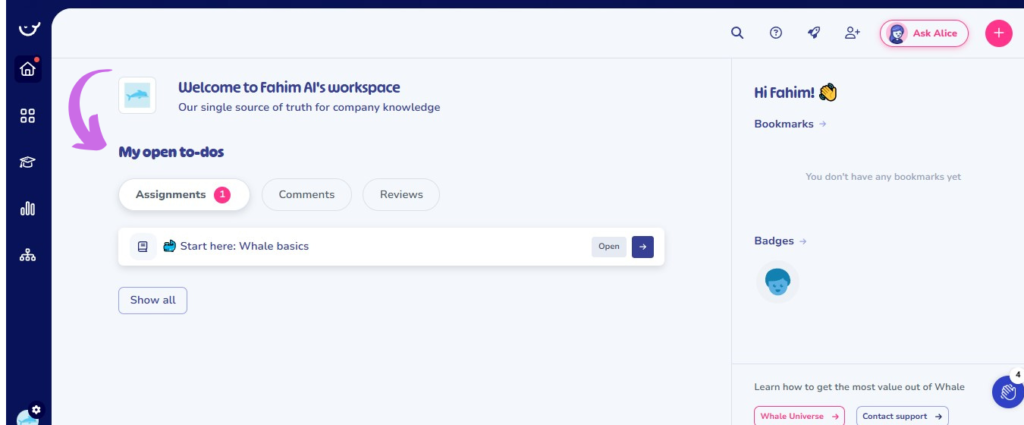Open Whale basics with the arrow button
The height and width of the screenshot is (425, 1024).
[643, 247]
